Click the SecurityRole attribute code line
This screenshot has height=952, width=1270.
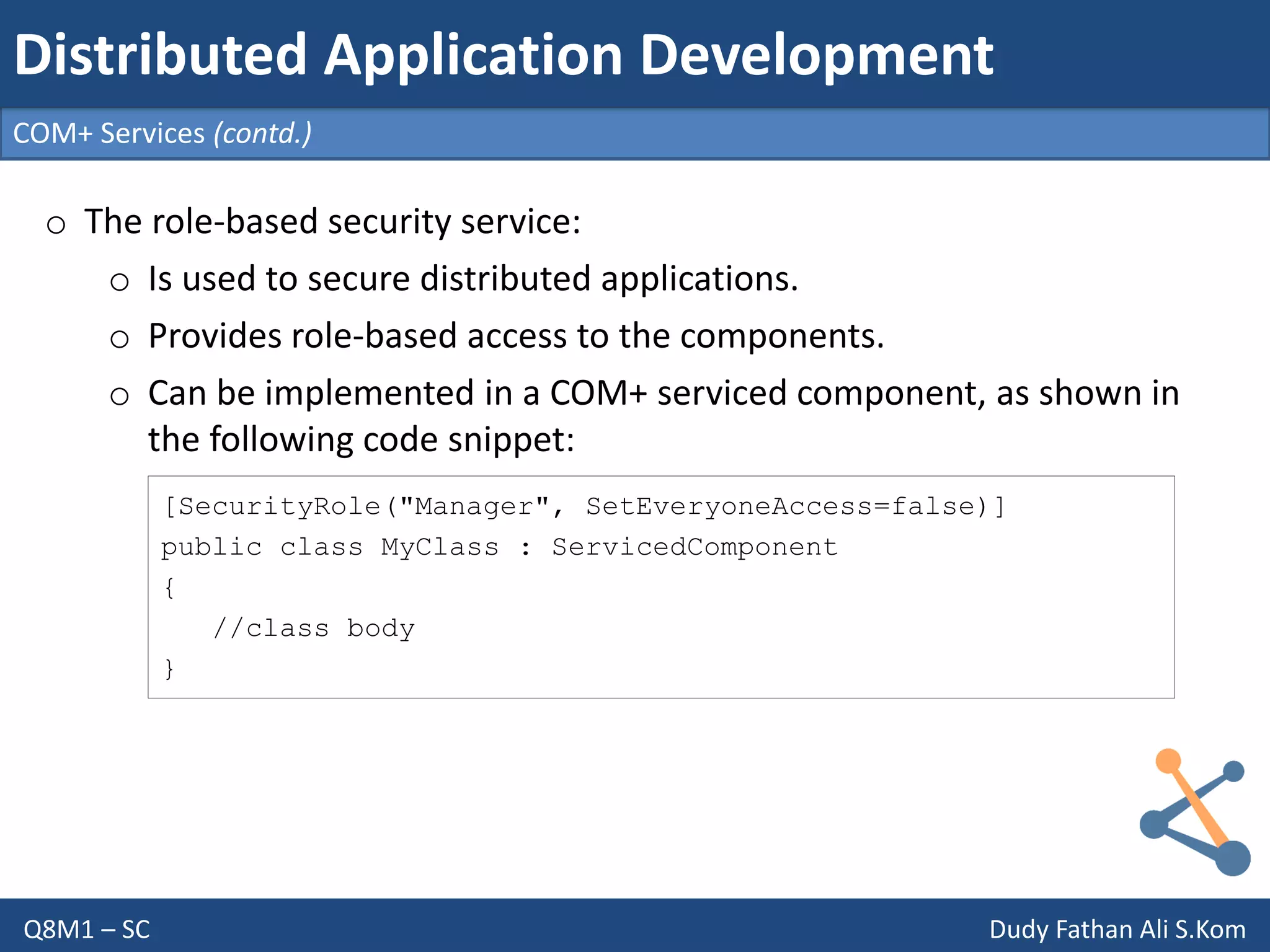[x=583, y=506]
